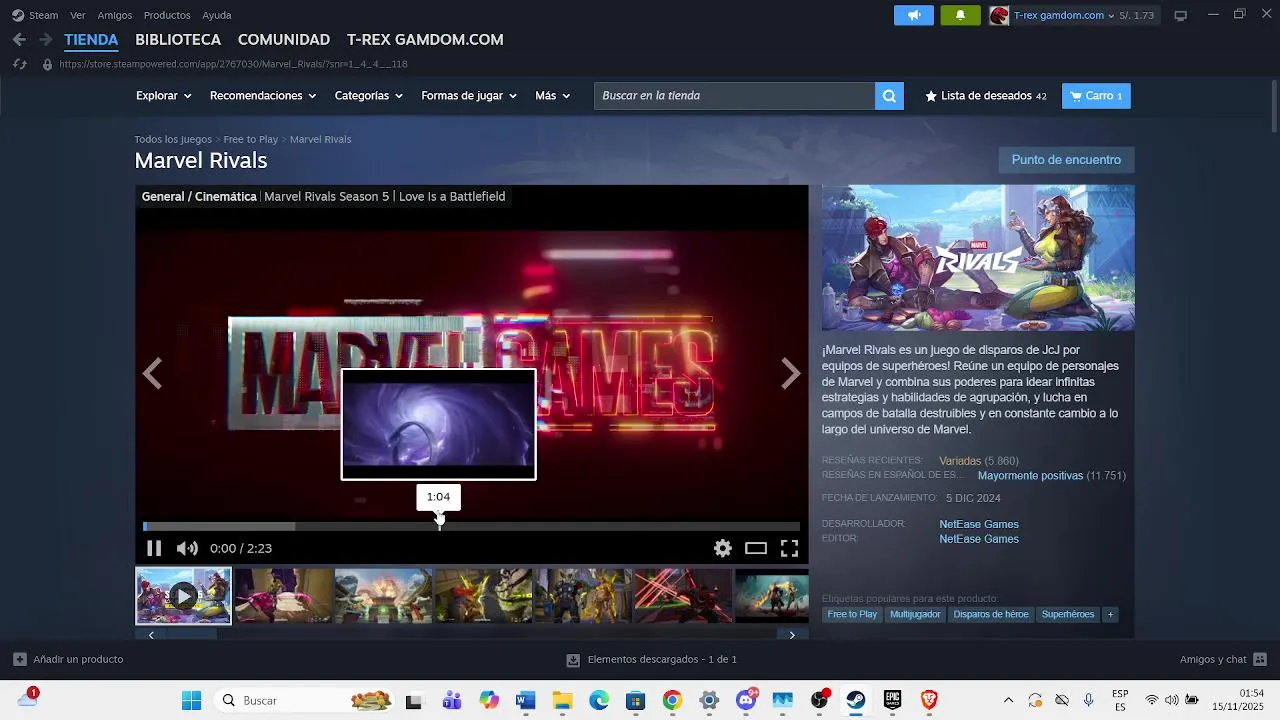1280x720 pixels.
Task: Open Amigos y chat
Action: 1223,660
